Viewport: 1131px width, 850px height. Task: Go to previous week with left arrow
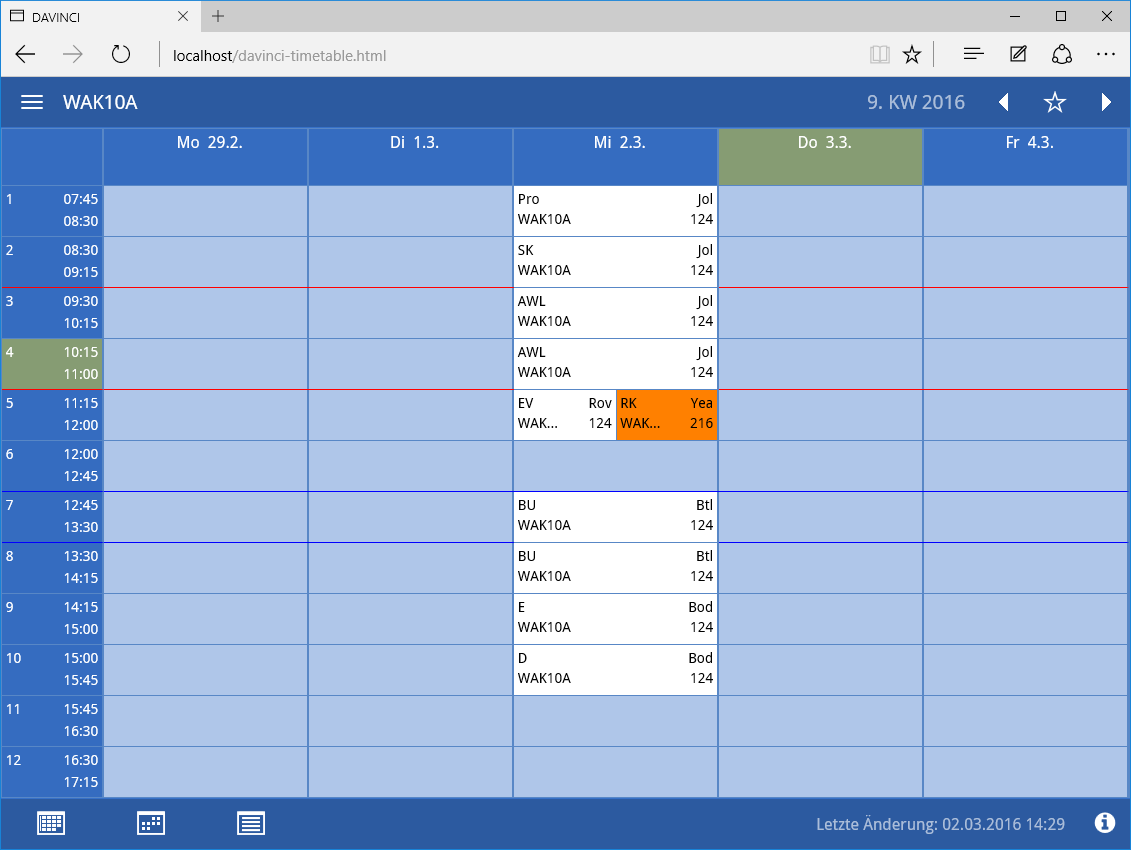point(1004,102)
